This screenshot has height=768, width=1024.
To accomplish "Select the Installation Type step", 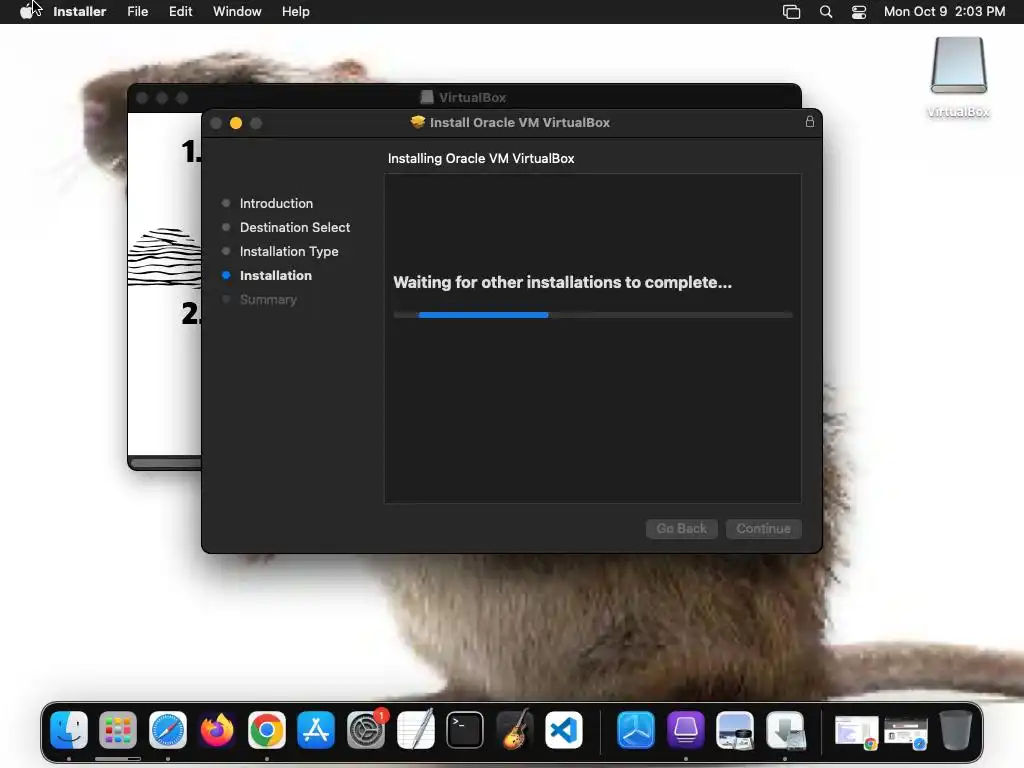I will pyautogui.click(x=289, y=251).
